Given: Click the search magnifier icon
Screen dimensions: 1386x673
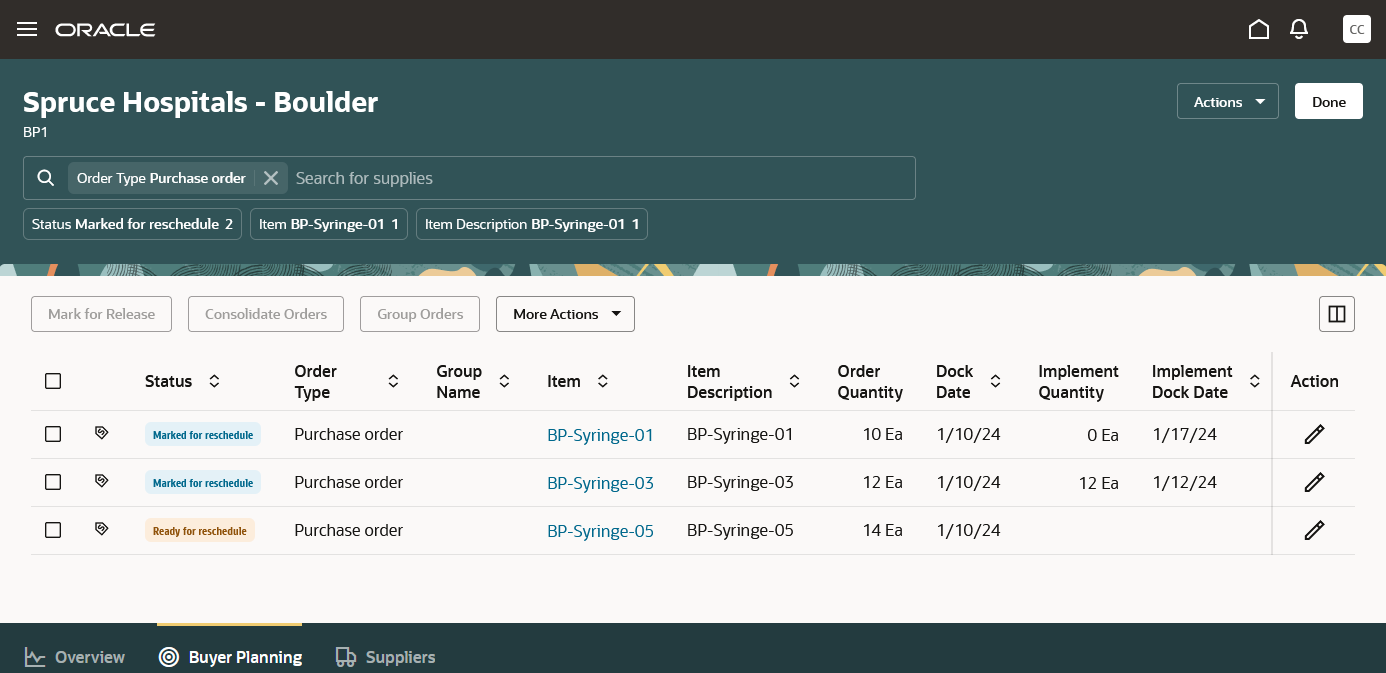Looking at the screenshot, I should pos(45,177).
